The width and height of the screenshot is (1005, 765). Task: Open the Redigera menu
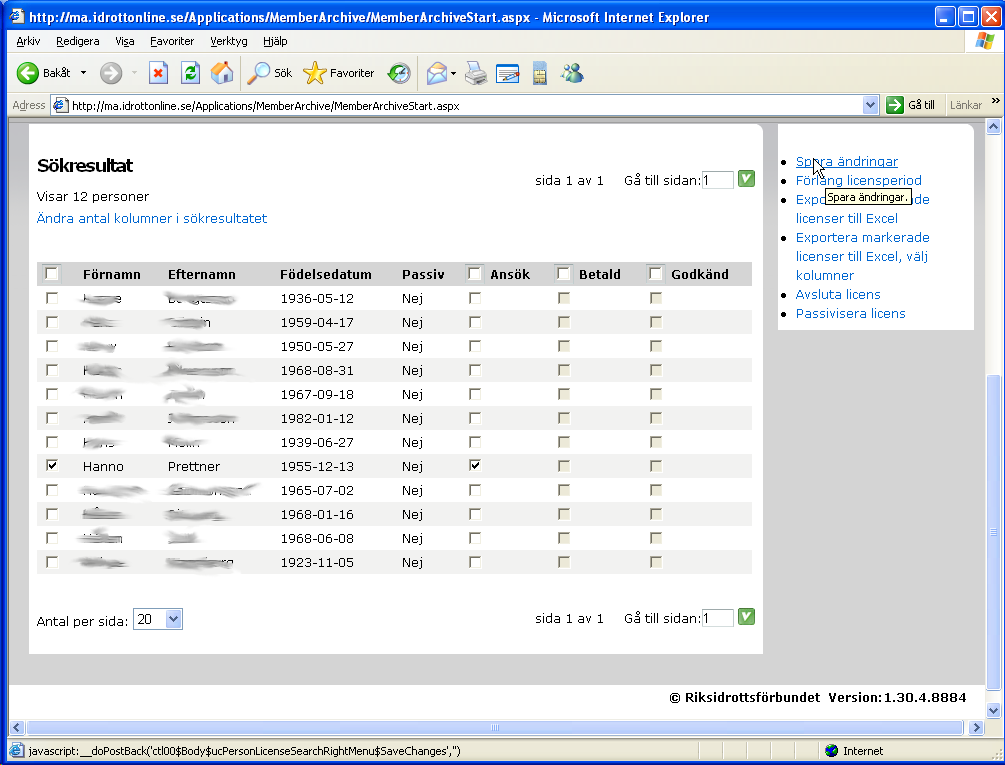[78, 41]
